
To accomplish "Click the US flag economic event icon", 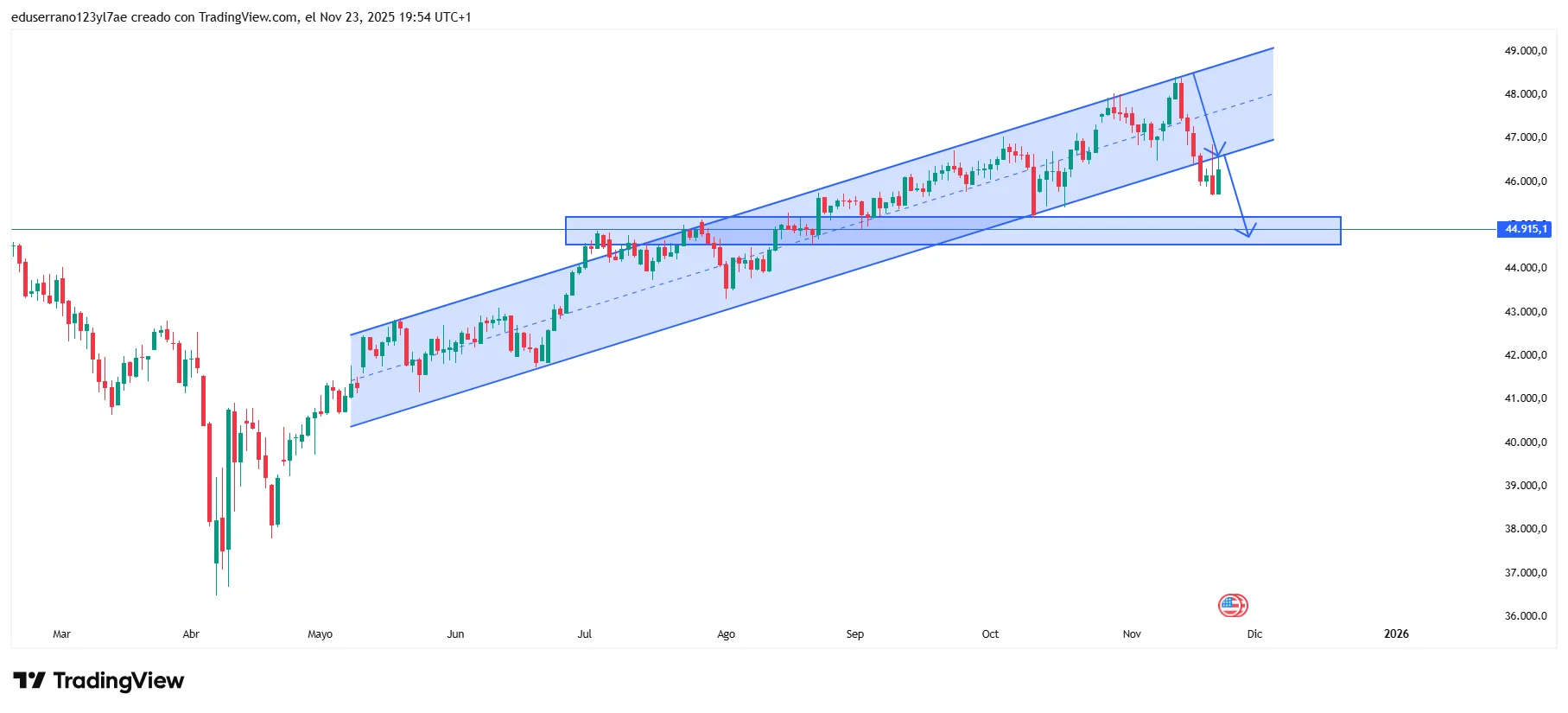I will click(x=1233, y=605).
